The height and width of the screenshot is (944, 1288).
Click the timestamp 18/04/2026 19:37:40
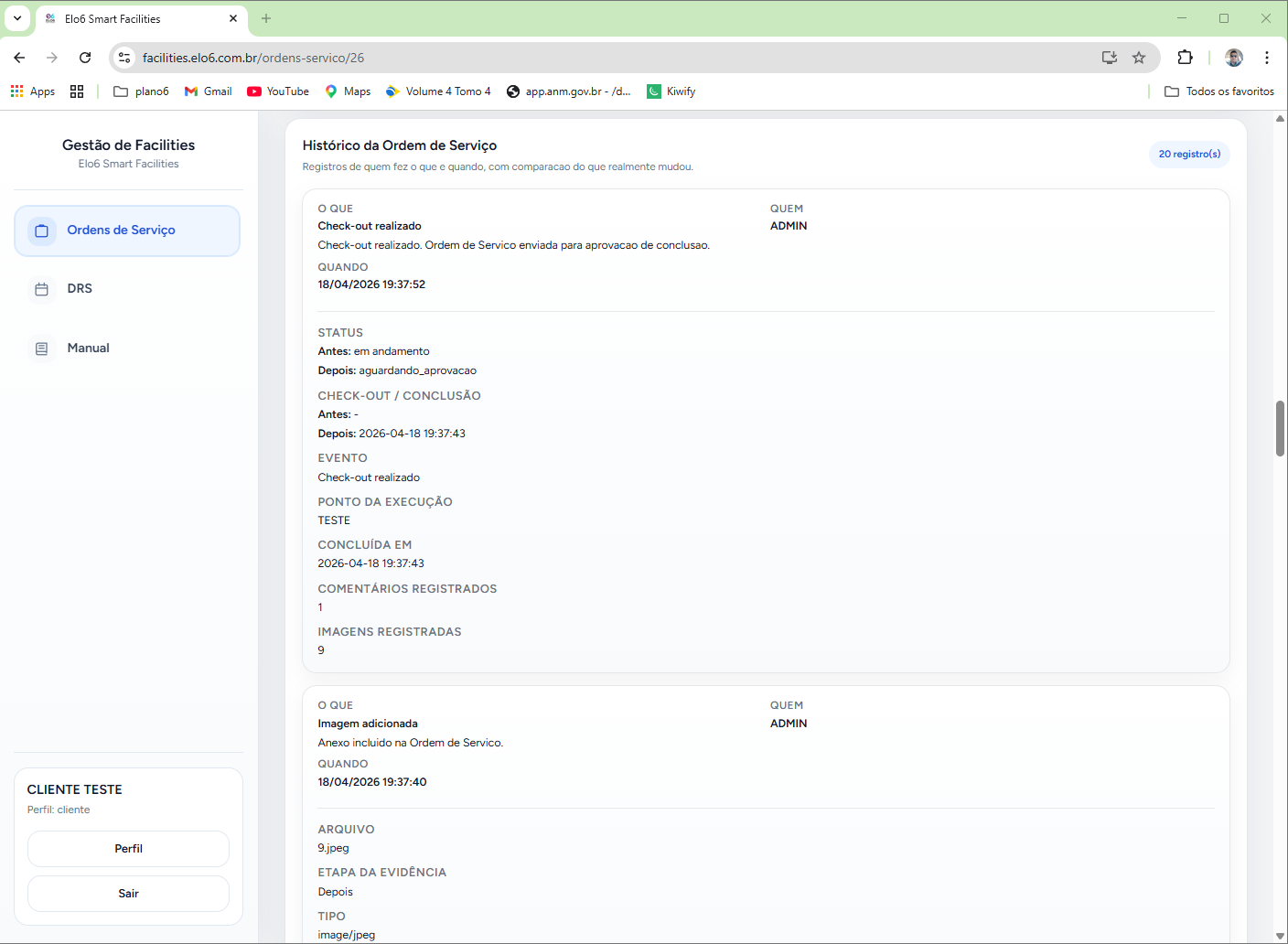tap(372, 782)
